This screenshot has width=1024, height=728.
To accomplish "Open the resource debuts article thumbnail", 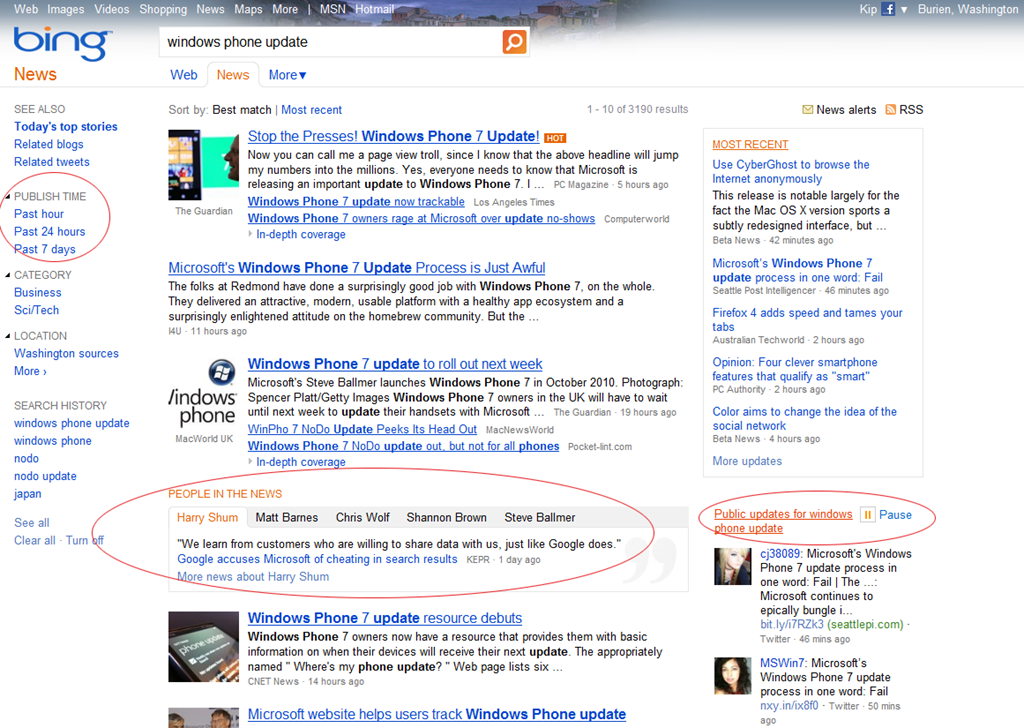I will coord(204,647).
